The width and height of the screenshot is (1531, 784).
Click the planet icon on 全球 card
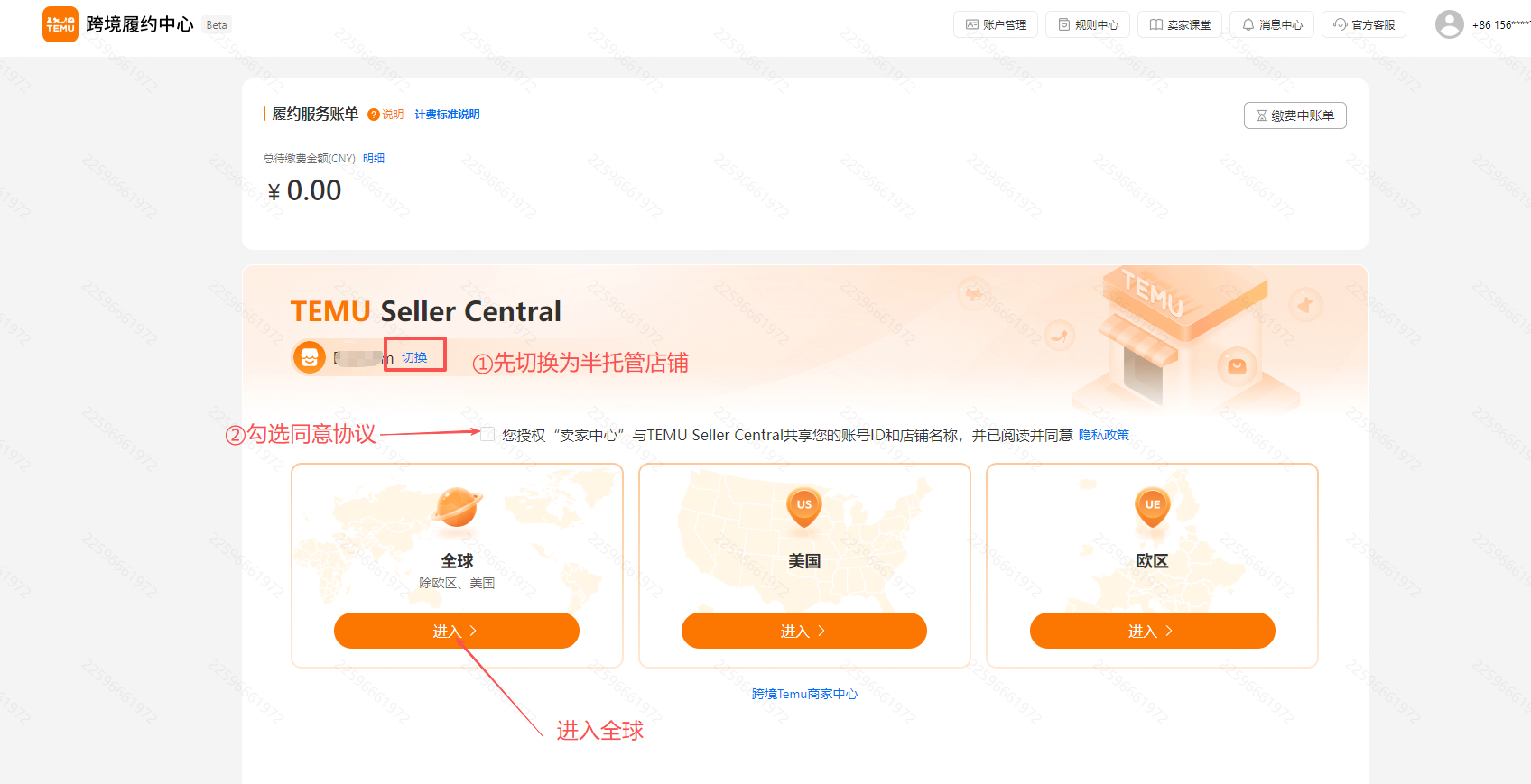click(x=458, y=508)
